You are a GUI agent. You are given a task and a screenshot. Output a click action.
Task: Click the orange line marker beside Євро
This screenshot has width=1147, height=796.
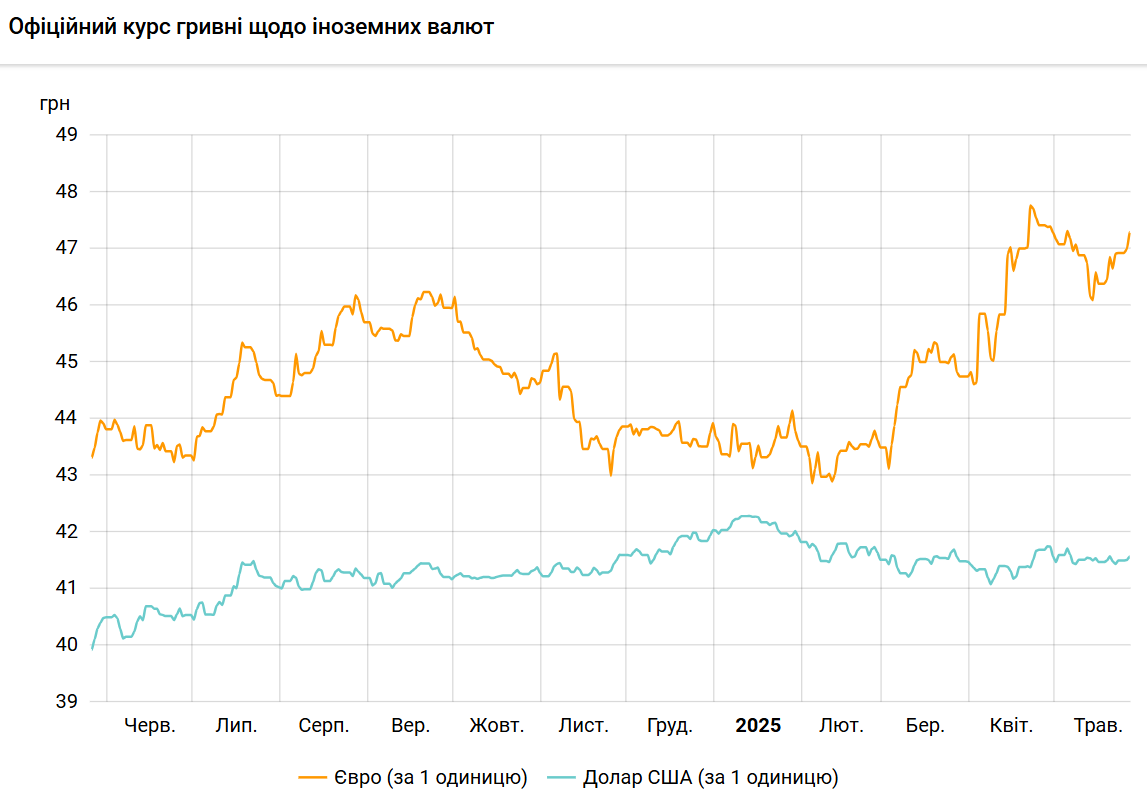point(314,777)
